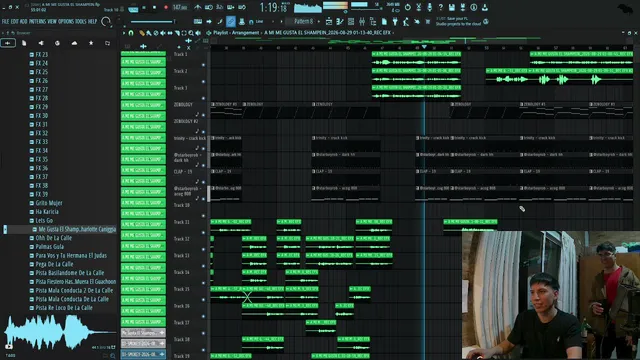Select the playlist select tool
Image resolution: width=640 pixels, height=360 pixels.
tap(184, 33)
